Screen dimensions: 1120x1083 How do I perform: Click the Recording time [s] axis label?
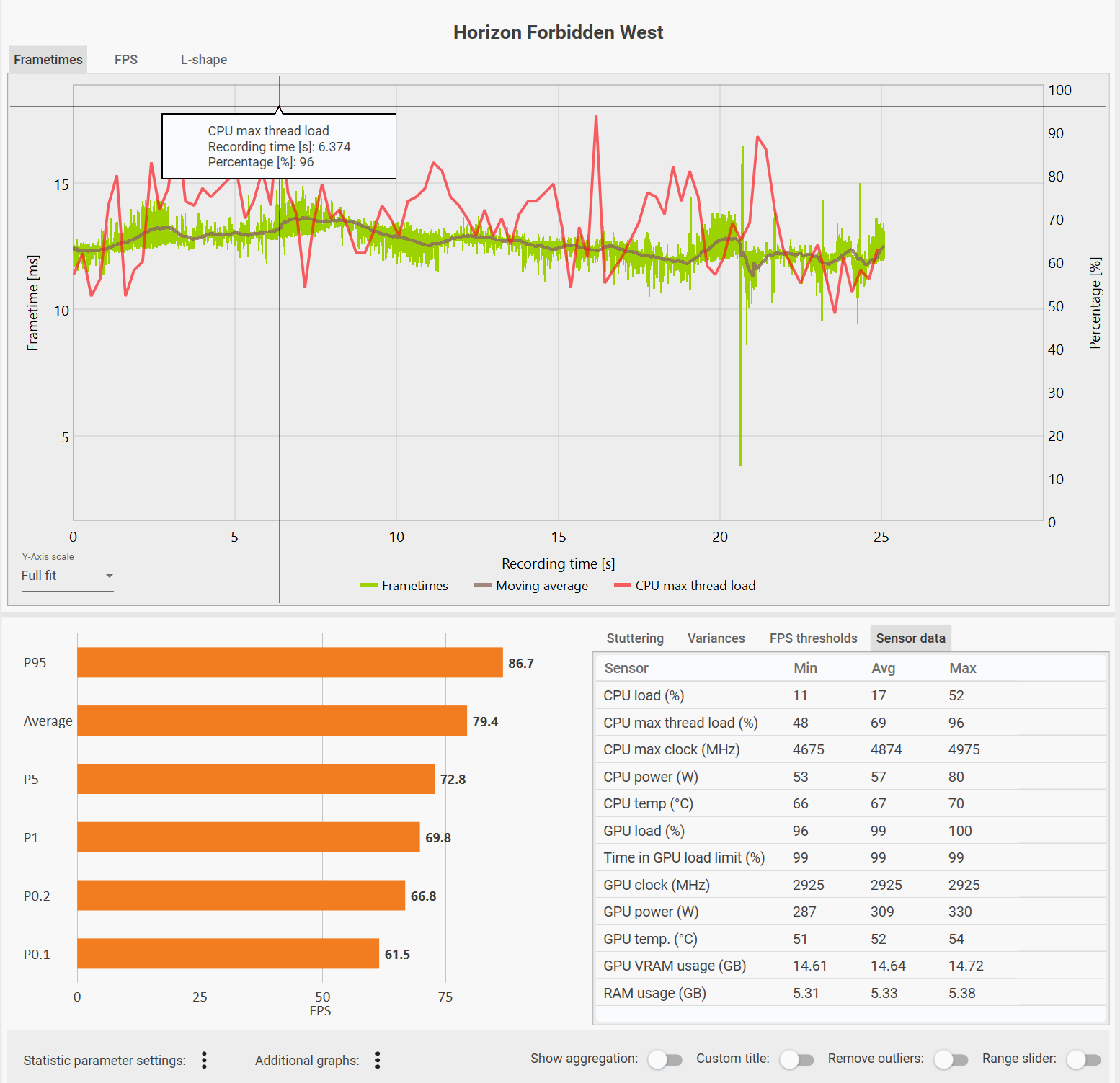[559, 563]
